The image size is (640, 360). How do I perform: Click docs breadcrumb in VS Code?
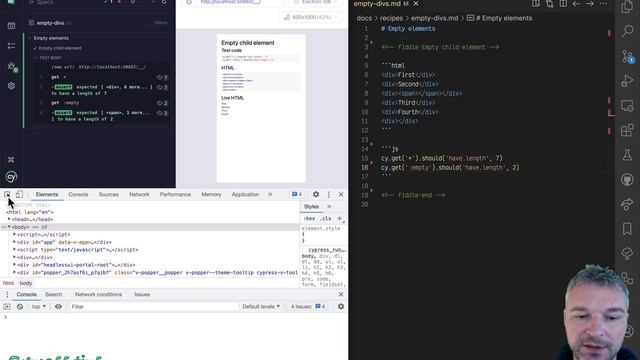coord(364,18)
